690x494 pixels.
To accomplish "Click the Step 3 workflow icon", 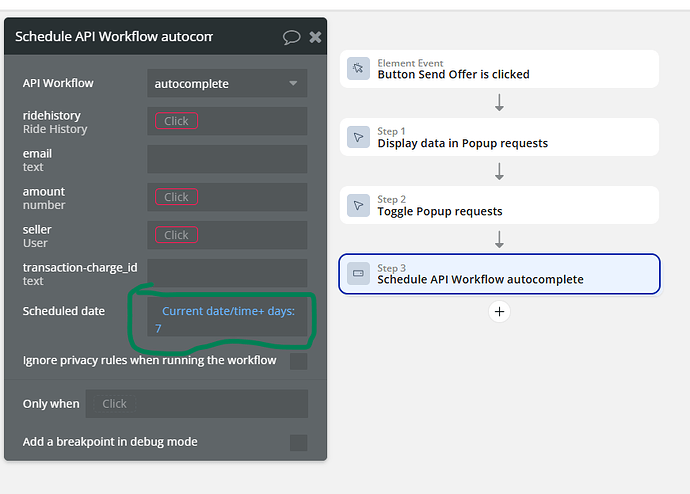I will coord(358,273).
